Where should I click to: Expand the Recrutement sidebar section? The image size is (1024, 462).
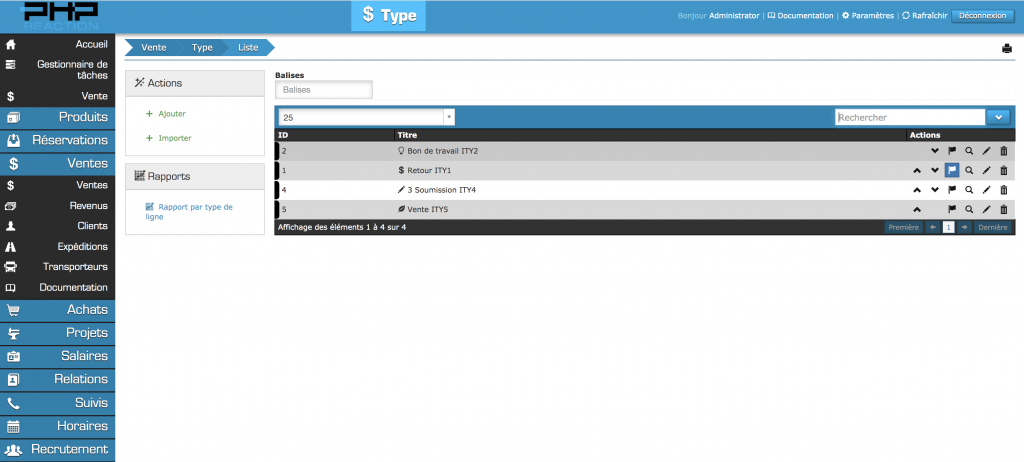click(57, 450)
